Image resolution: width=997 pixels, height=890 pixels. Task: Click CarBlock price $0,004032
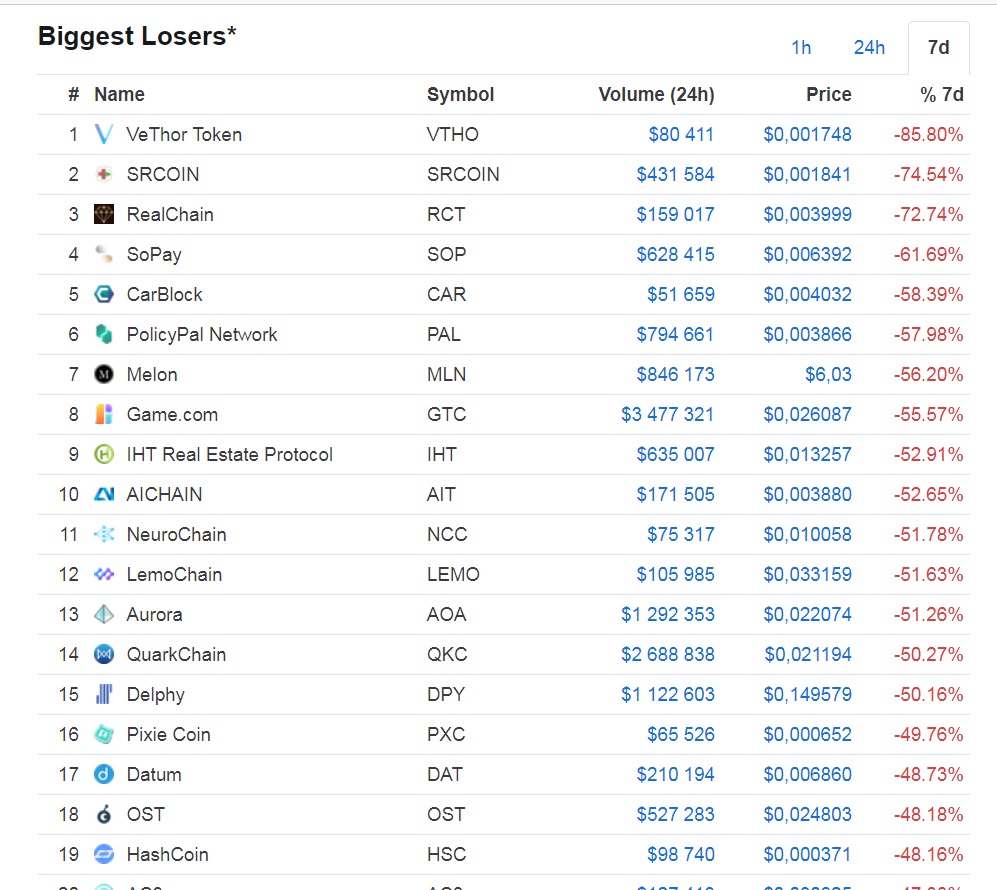click(808, 294)
